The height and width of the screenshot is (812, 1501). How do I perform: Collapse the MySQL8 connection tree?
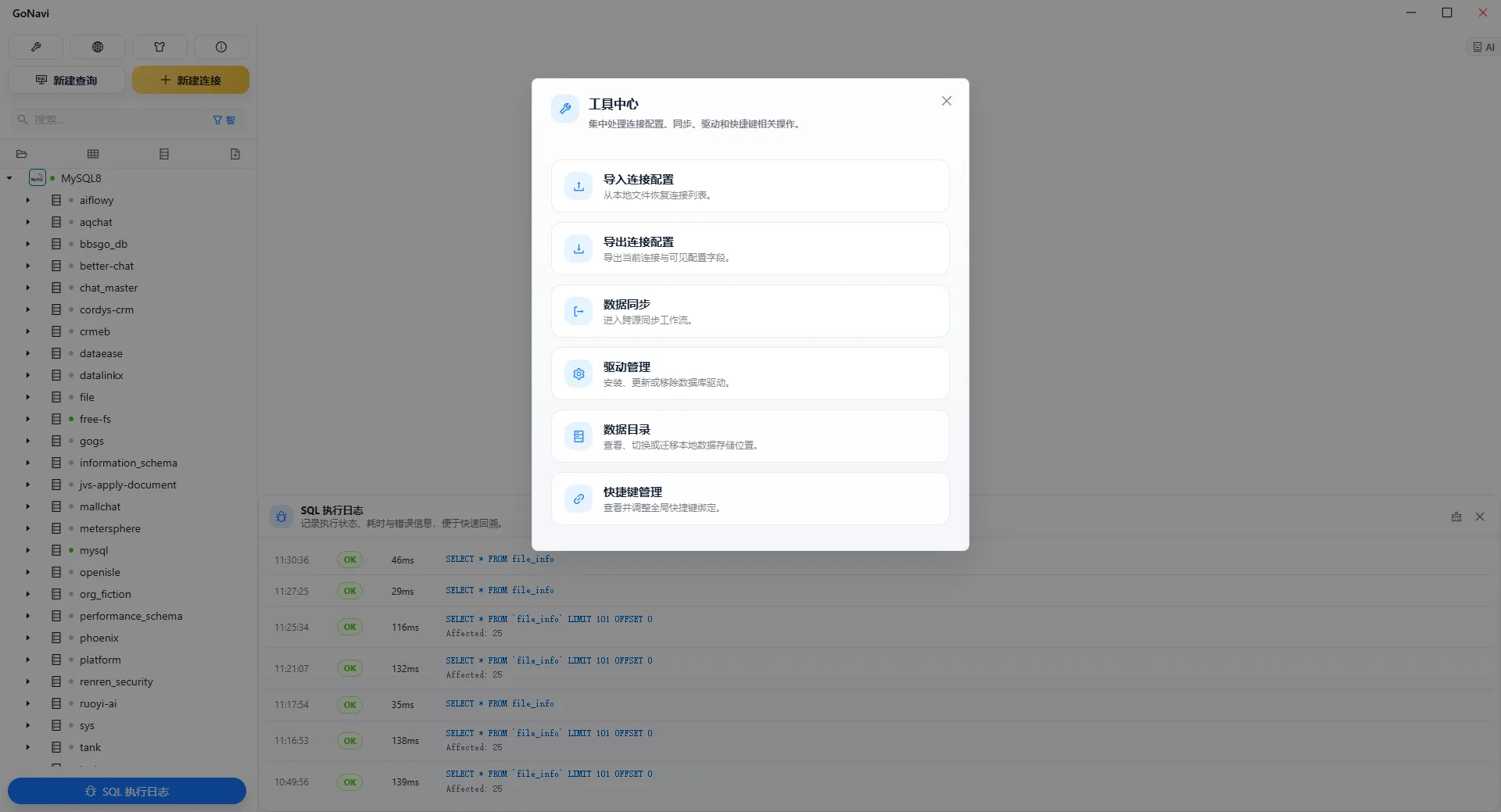coord(9,178)
